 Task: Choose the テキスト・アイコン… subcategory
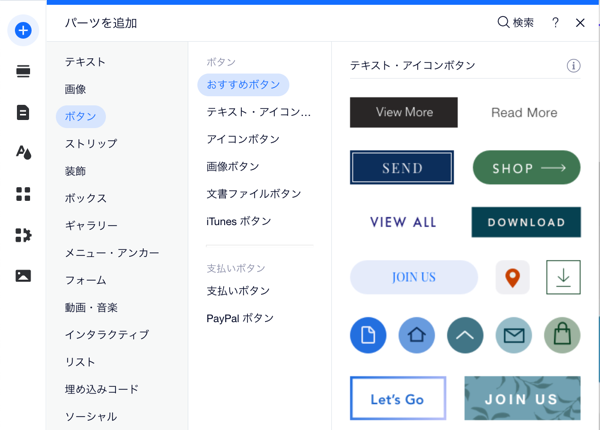click(x=259, y=112)
